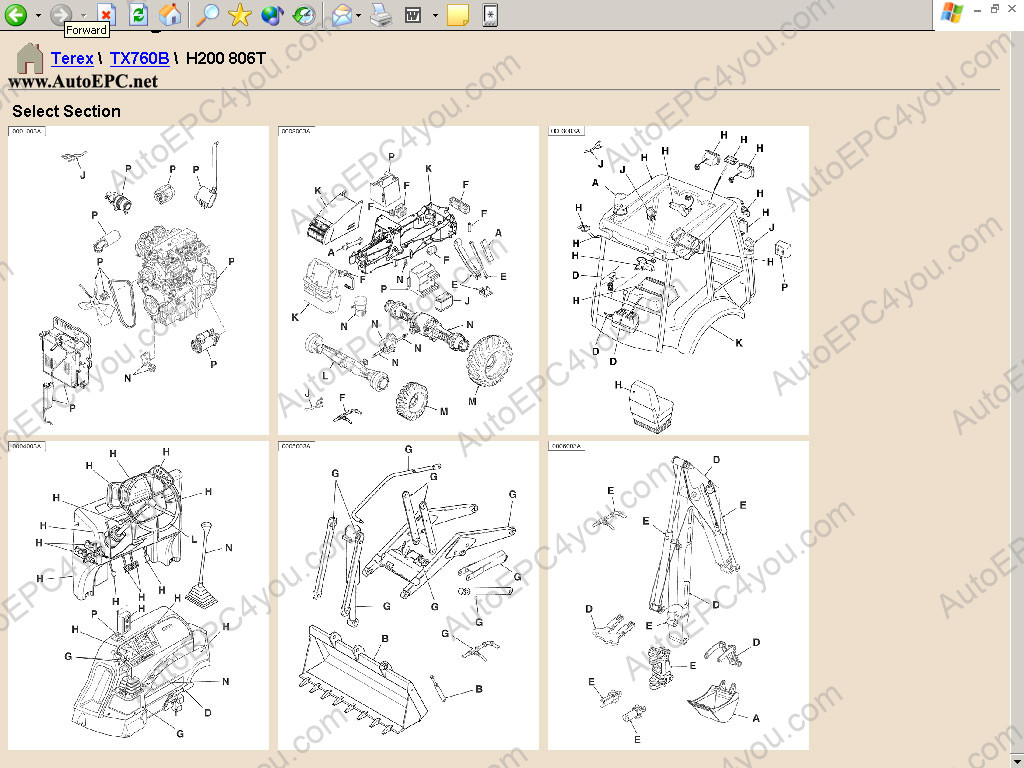Open Favorites with the star icon

click(x=239, y=14)
